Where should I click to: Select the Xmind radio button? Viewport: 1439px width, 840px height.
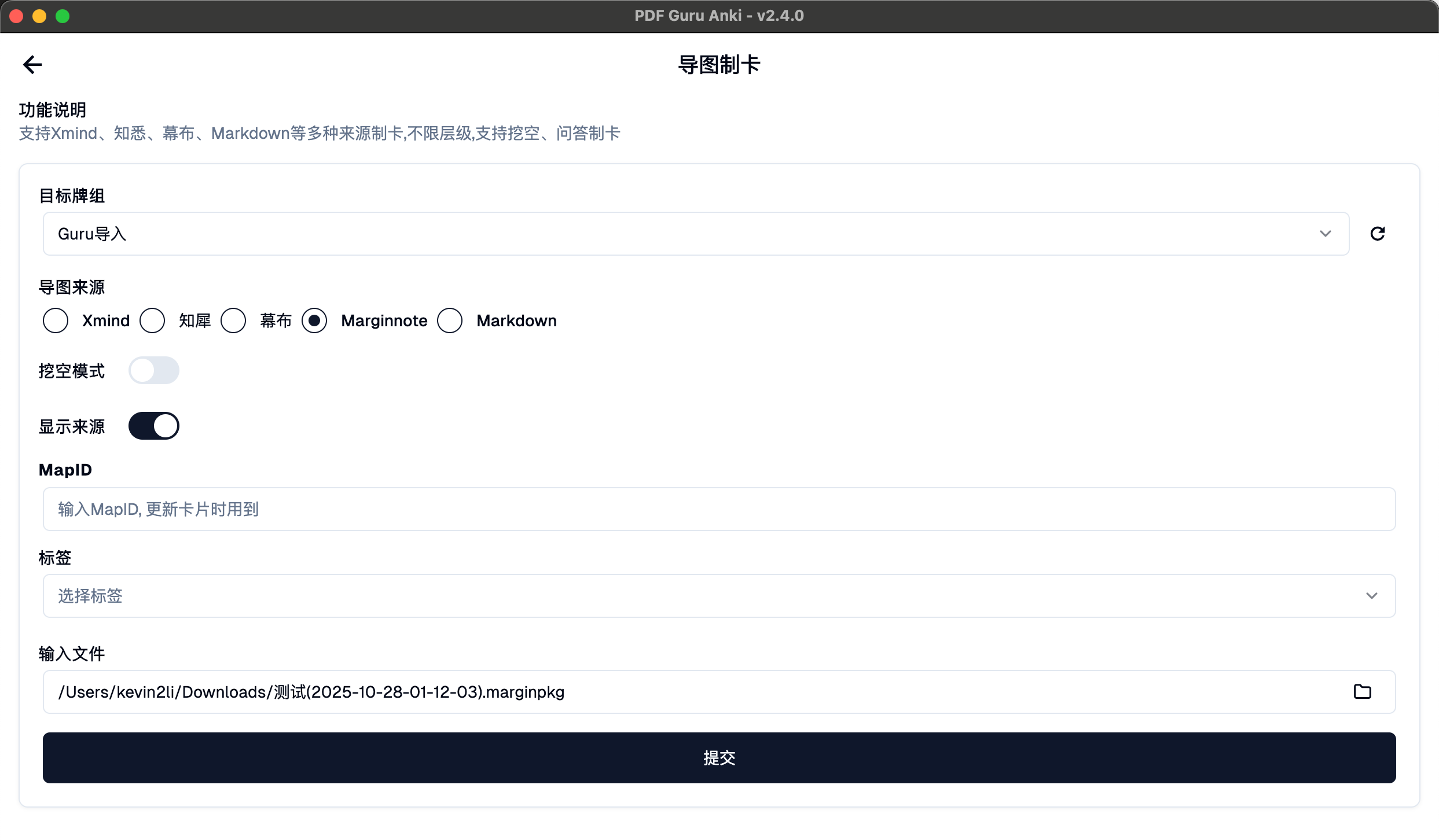56,320
